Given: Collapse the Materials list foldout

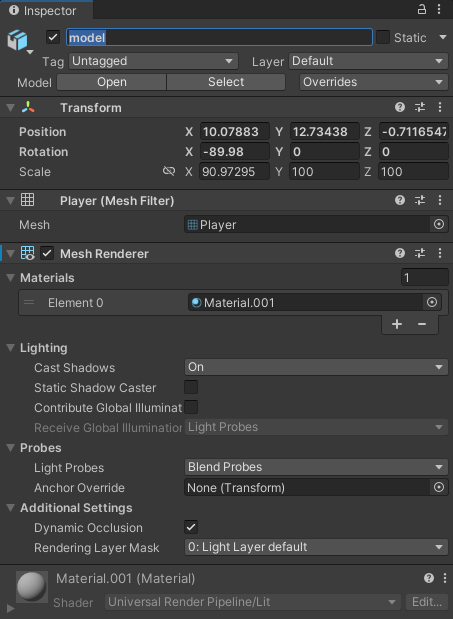Looking at the screenshot, I should 11,278.
